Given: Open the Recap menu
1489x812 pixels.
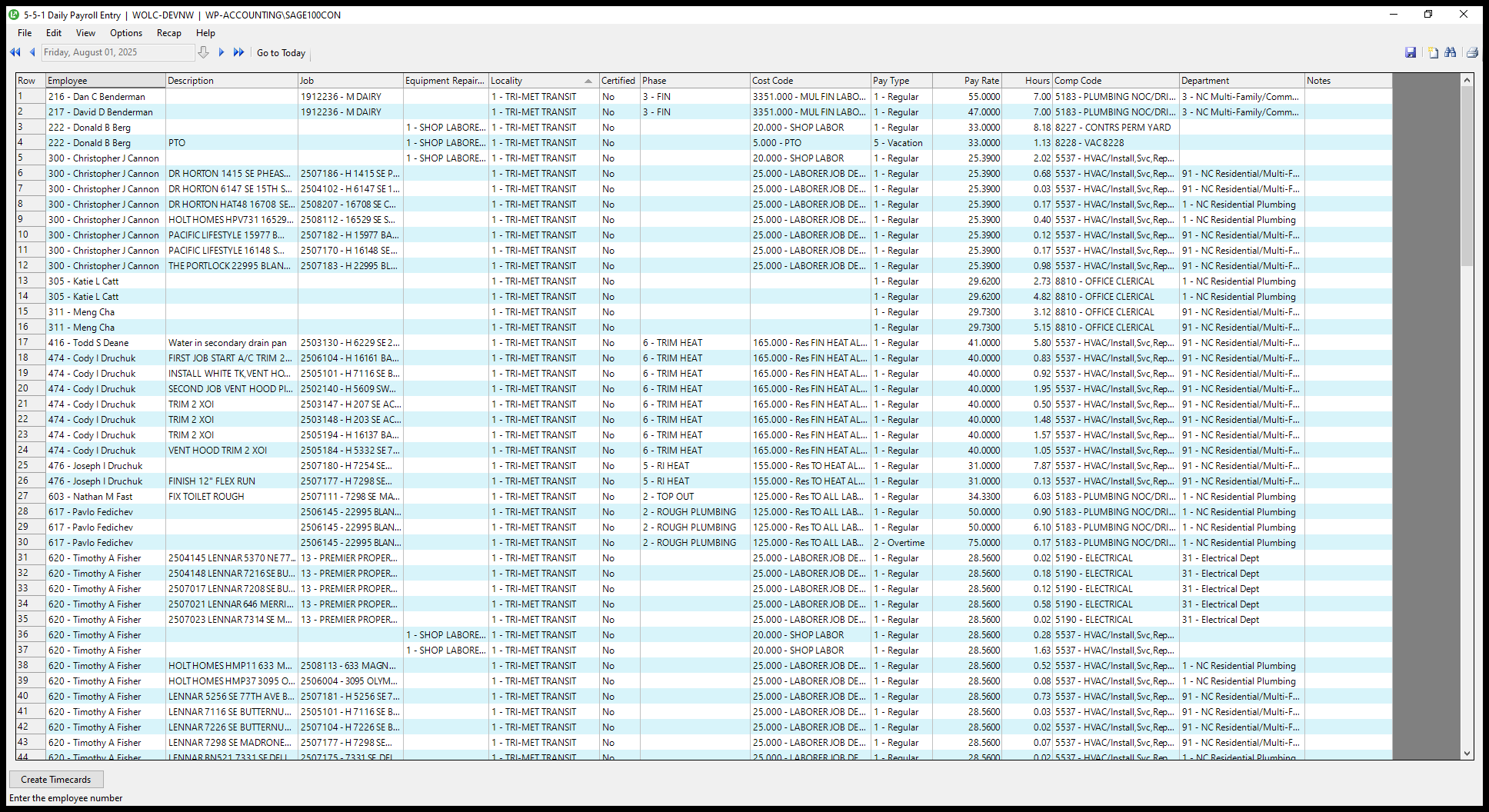Looking at the screenshot, I should 168,33.
